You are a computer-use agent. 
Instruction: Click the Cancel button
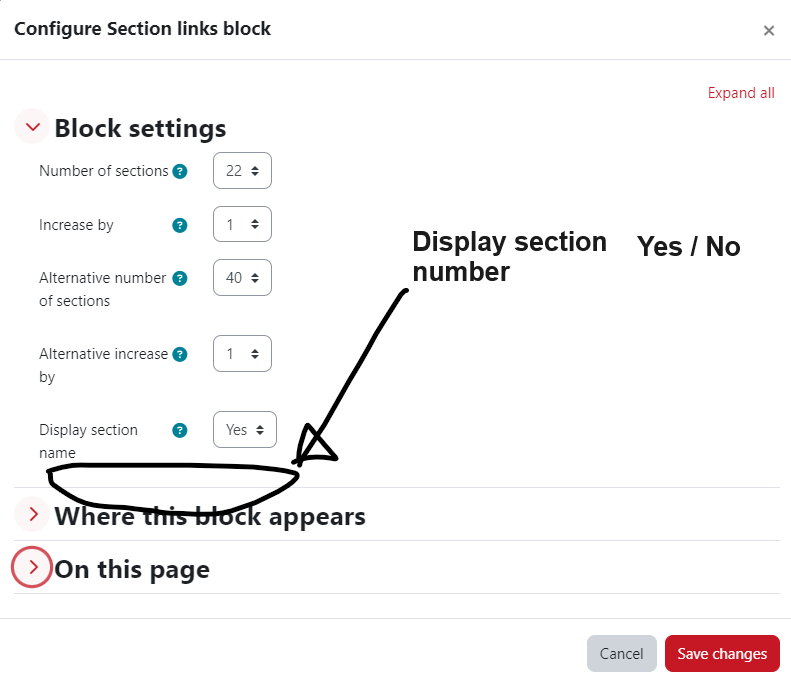click(x=622, y=653)
